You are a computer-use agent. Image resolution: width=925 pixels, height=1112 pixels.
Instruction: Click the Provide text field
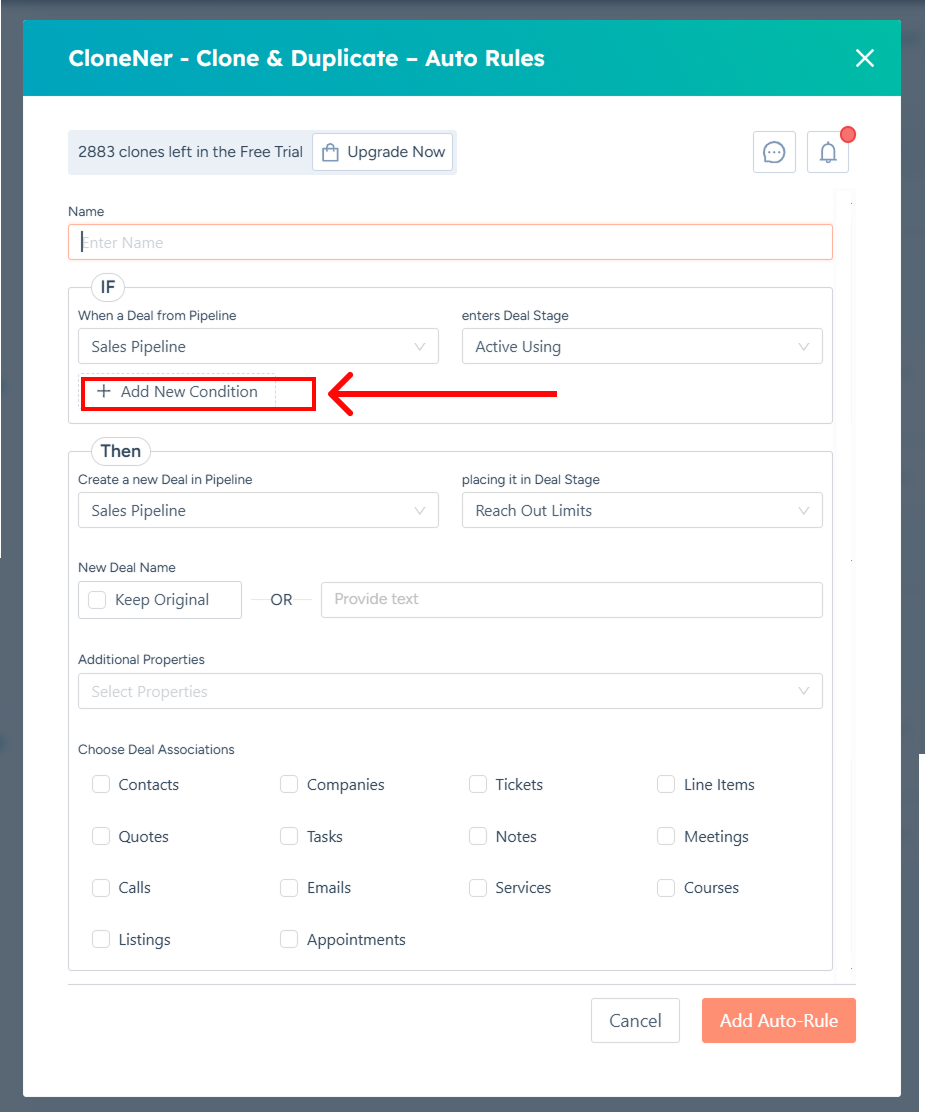coord(572,599)
